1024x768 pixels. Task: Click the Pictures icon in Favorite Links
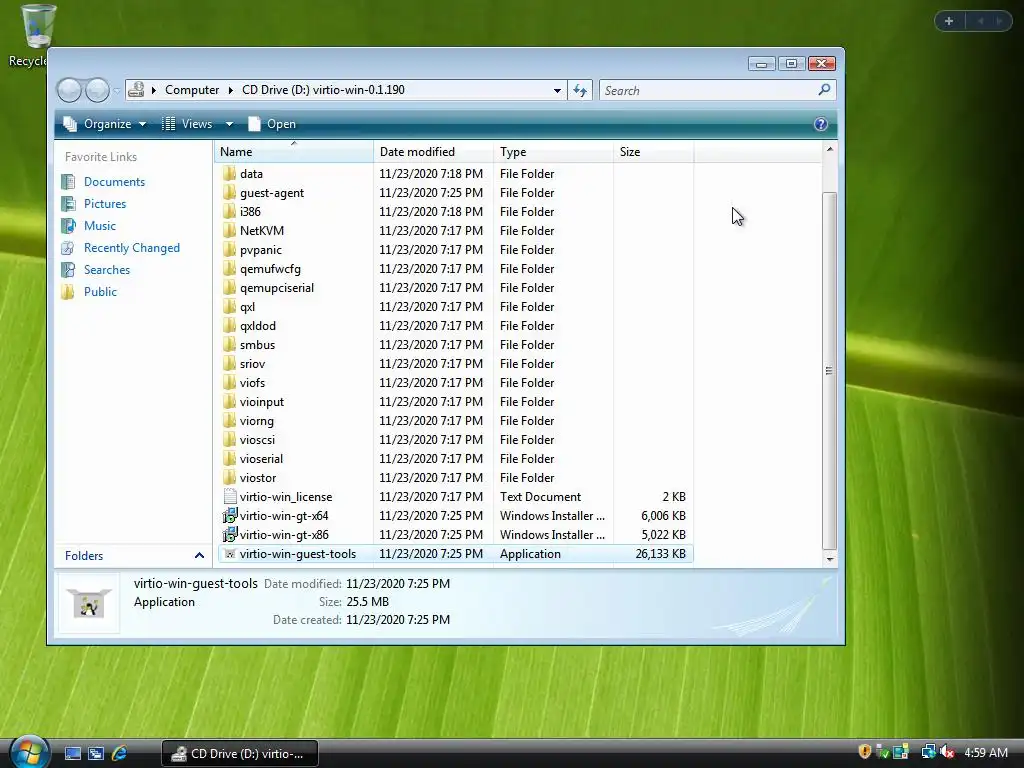pos(68,204)
